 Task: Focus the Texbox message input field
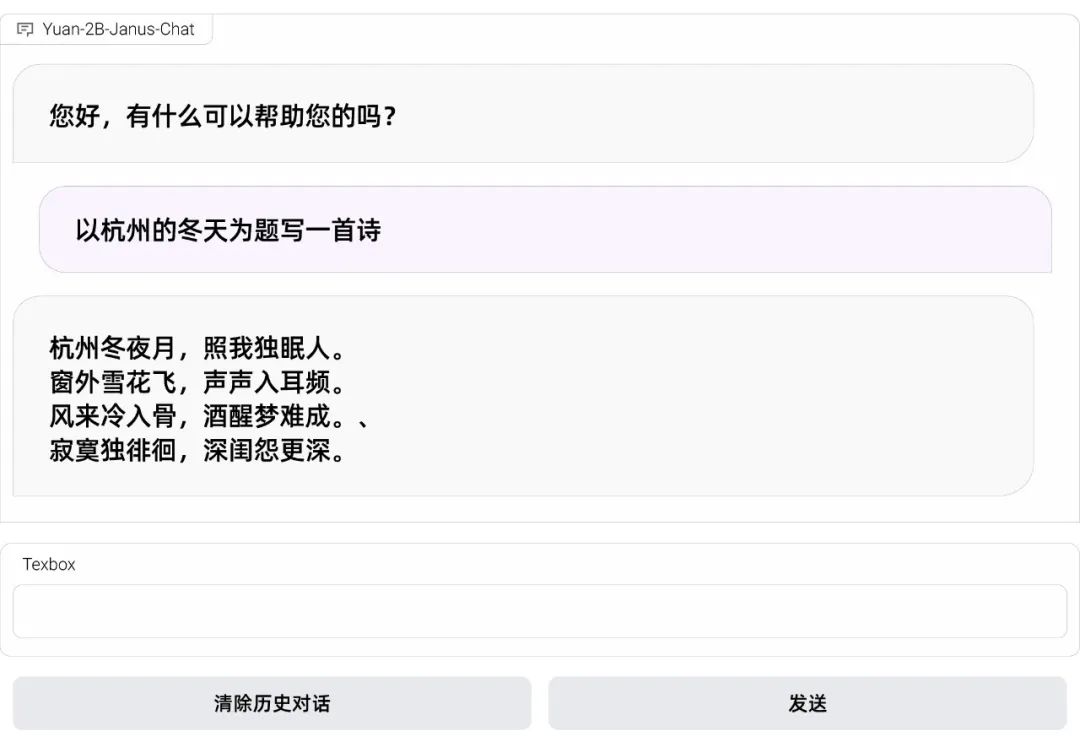[539, 611]
